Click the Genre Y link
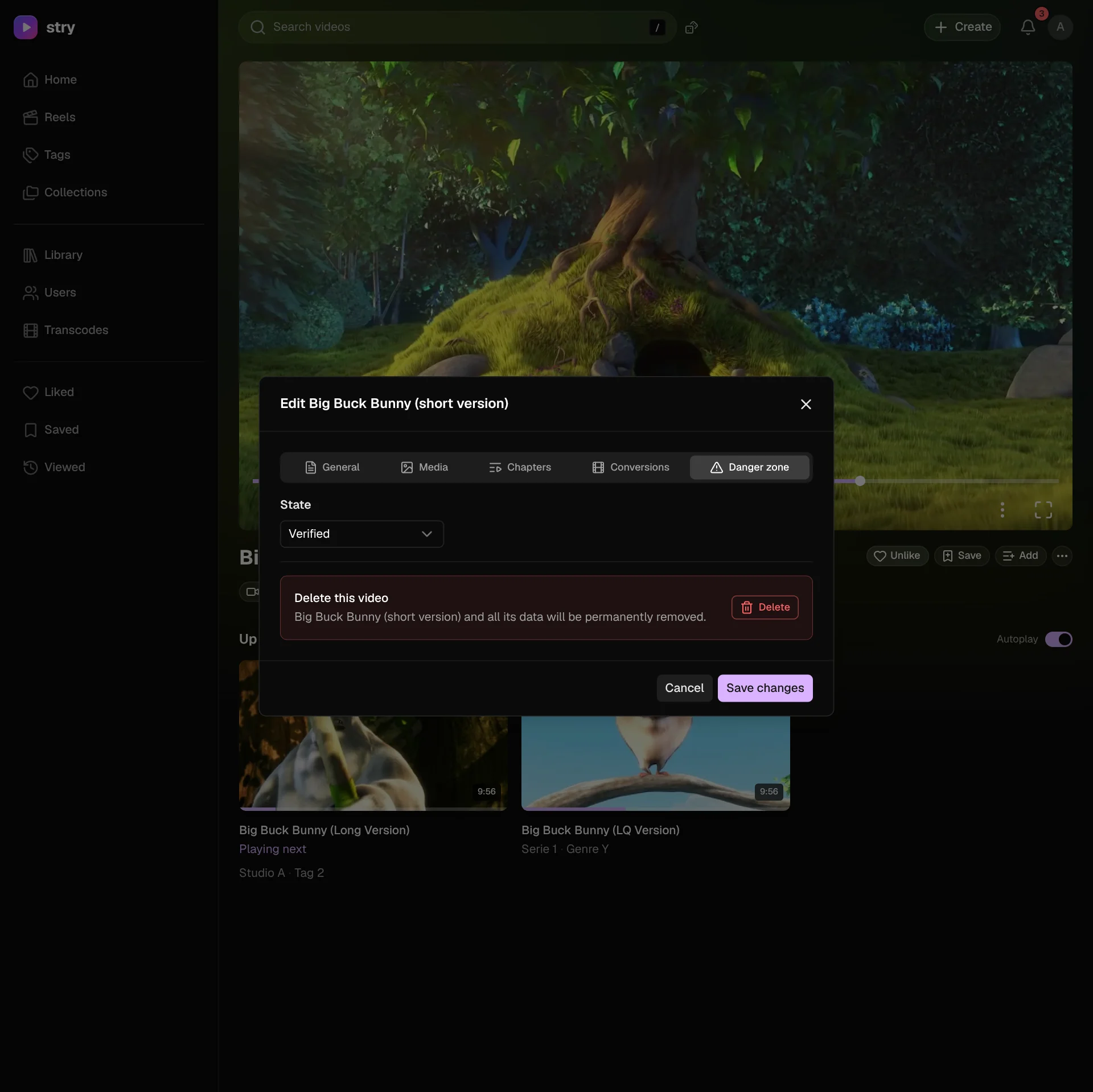This screenshot has width=1093, height=1092. pyautogui.click(x=587, y=849)
